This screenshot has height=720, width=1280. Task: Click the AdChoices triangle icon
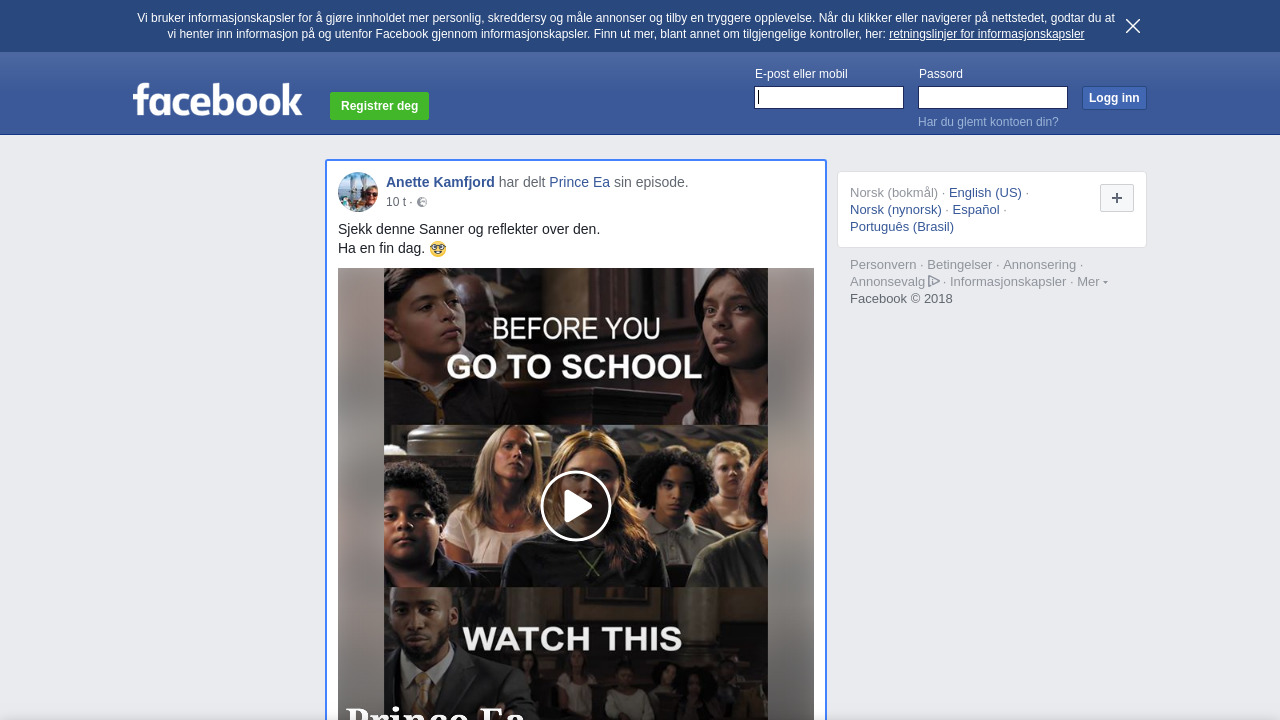pos(934,281)
